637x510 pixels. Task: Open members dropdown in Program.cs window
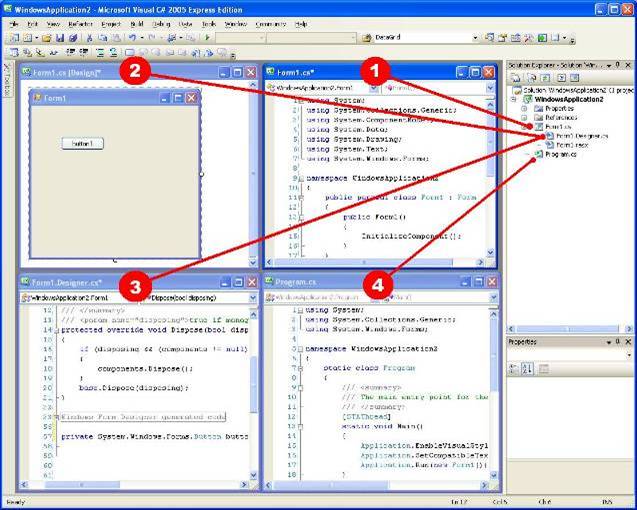pos(493,297)
